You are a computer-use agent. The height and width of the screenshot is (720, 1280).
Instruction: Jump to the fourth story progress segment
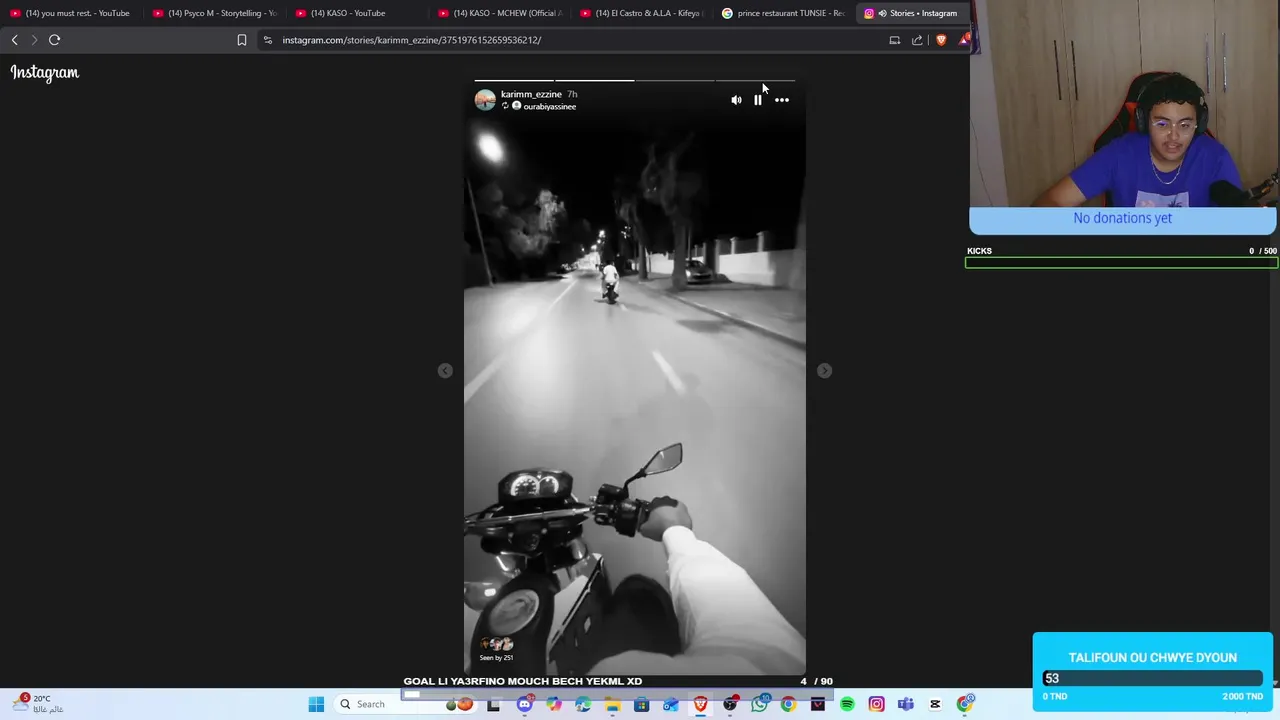coord(755,80)
